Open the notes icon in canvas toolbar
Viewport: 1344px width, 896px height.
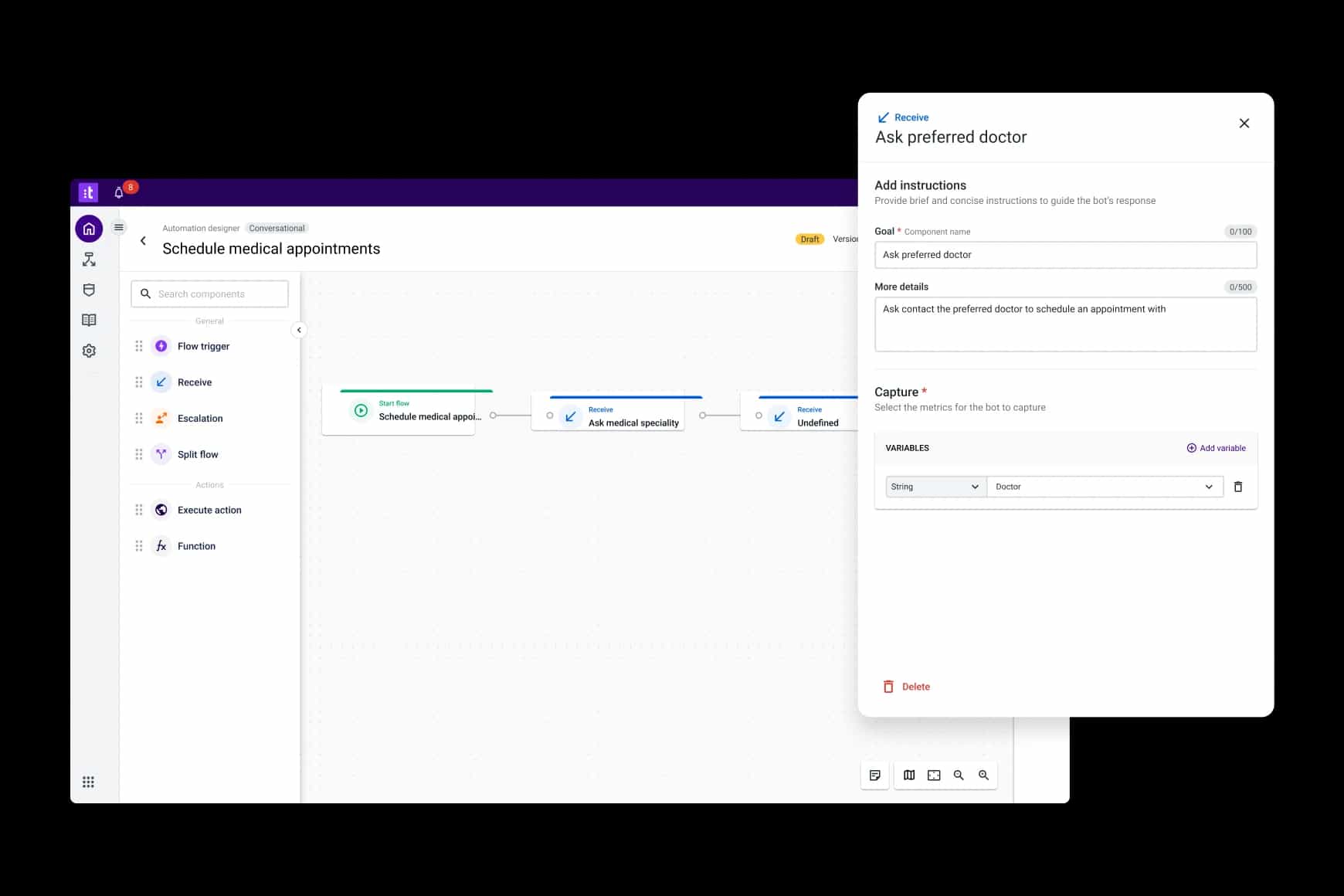(875, 775)
